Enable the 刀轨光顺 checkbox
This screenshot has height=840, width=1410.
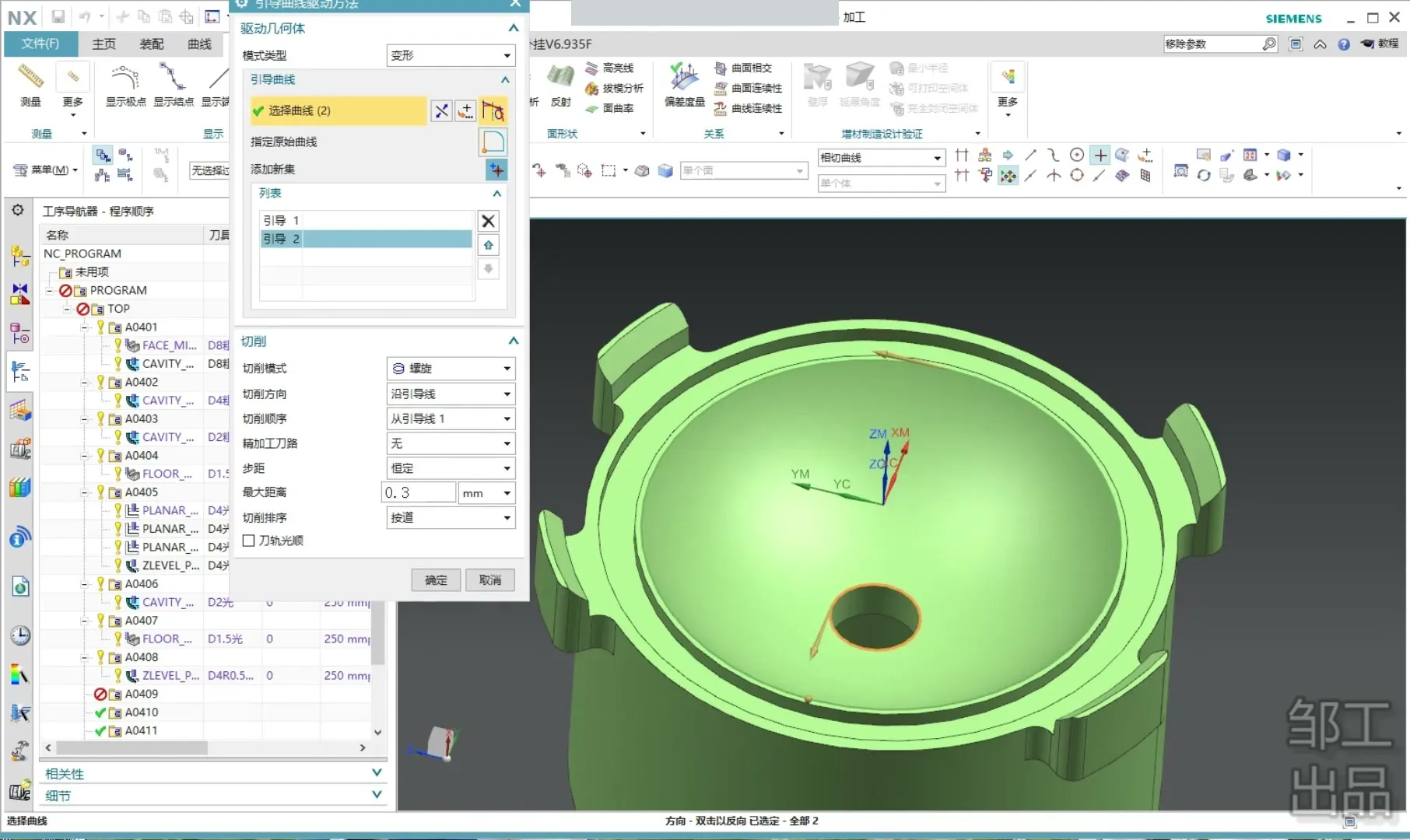coord(249,541)
